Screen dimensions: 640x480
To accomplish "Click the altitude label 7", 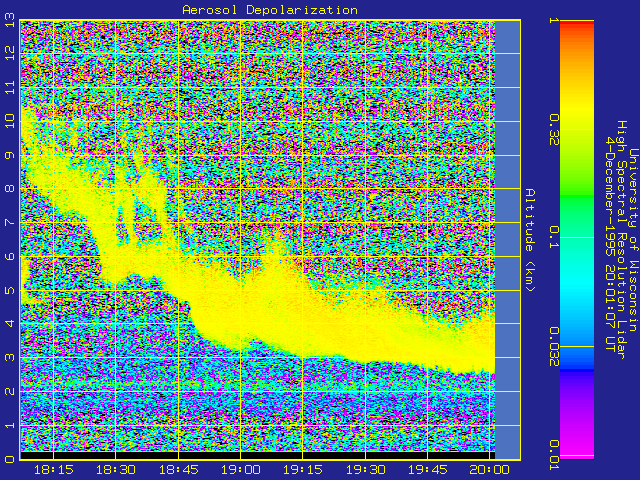I will pyautogui.click(x=10, y=223).
